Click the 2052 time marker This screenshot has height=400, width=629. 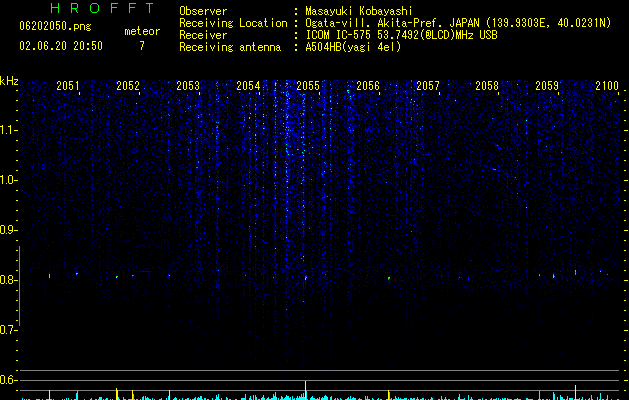128,86
